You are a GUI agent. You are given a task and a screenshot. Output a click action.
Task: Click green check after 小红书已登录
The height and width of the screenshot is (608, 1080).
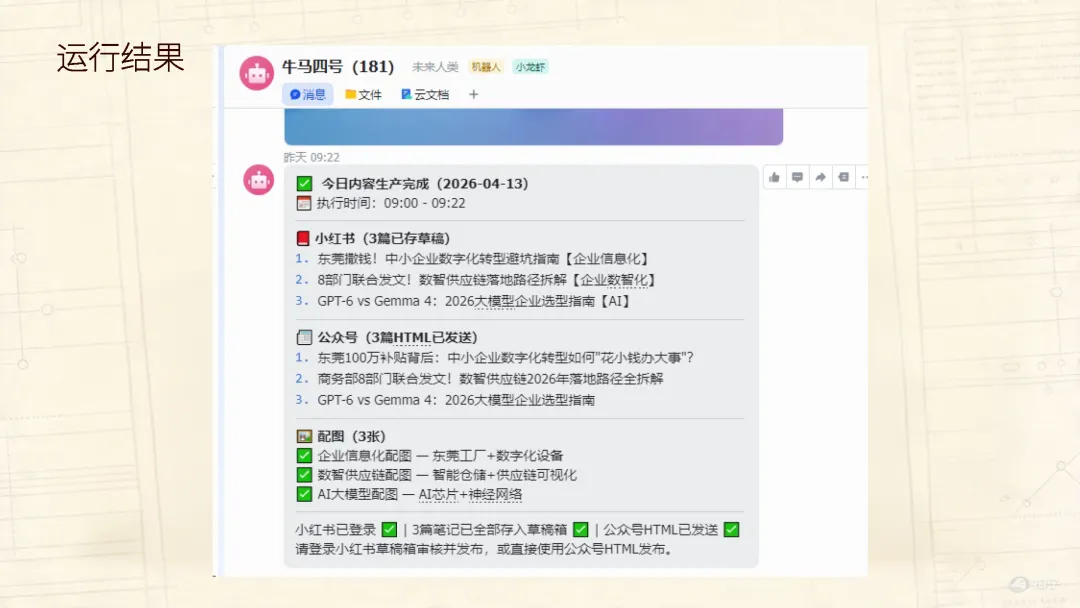coord(389,530)
